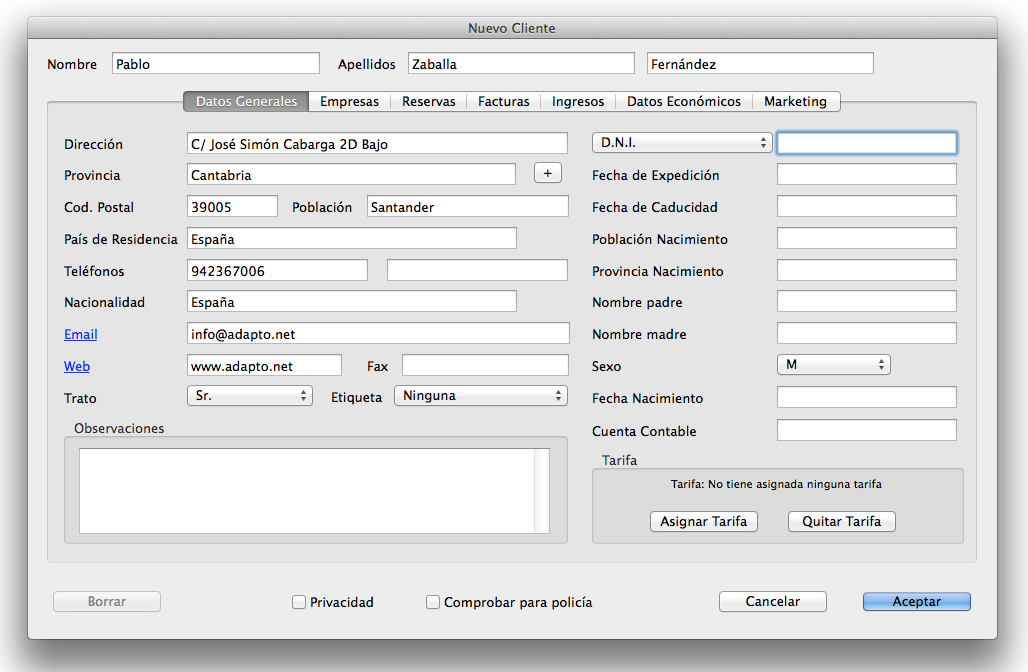Click the Fecha de Caducidad field

tap(867, 206)
